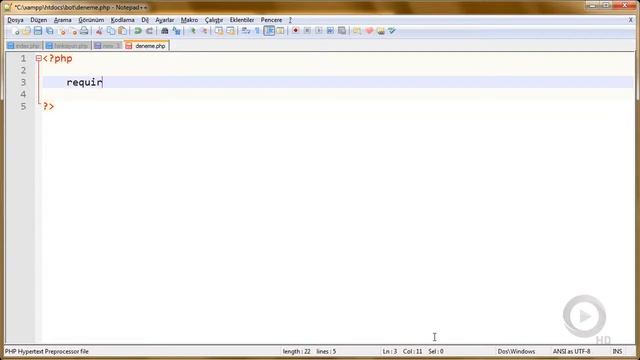Toggle synchronize vertical scrolling icon

[219, 31]
